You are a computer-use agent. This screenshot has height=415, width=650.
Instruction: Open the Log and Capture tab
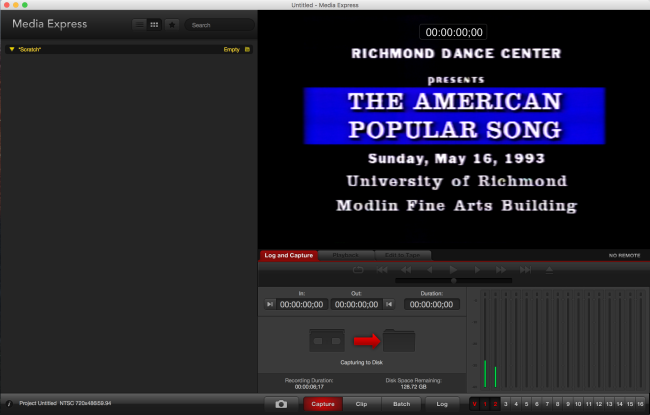[x=289, y=255]
